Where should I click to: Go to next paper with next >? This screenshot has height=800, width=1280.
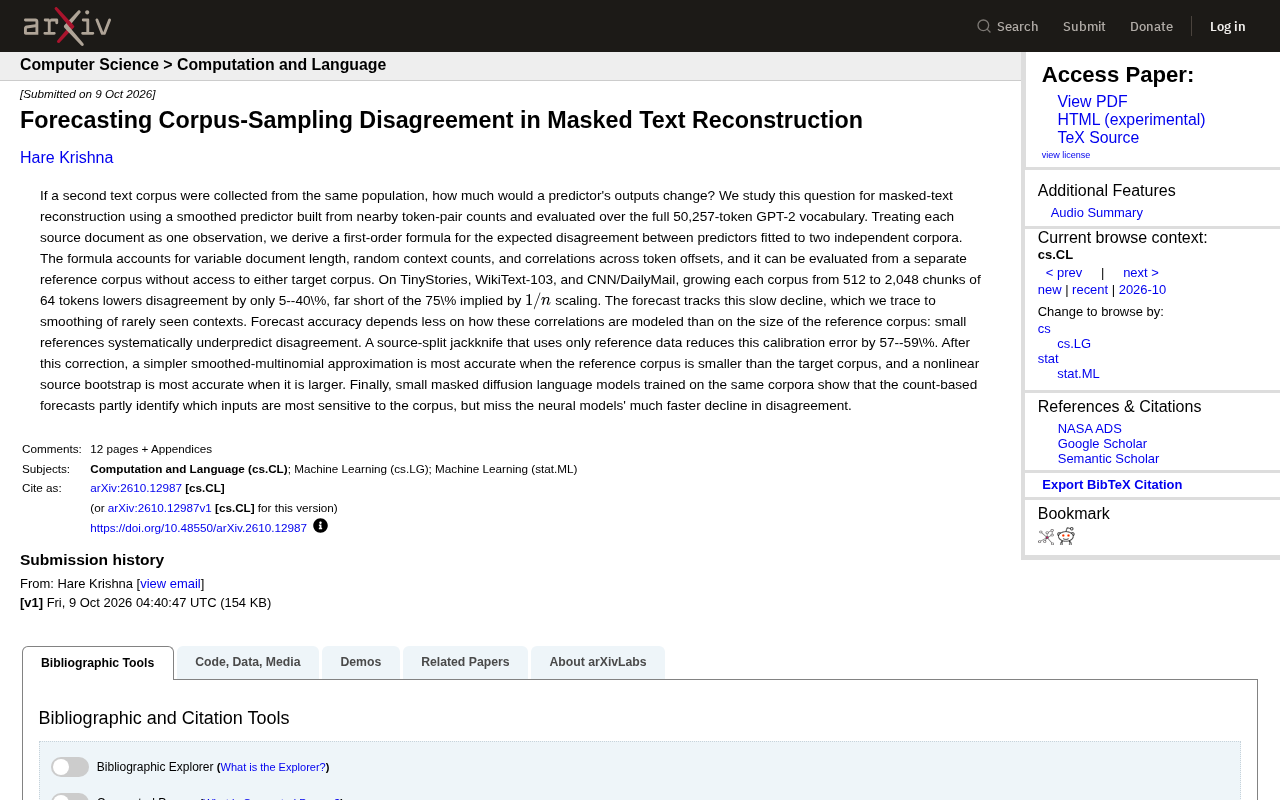point(1141,273)
